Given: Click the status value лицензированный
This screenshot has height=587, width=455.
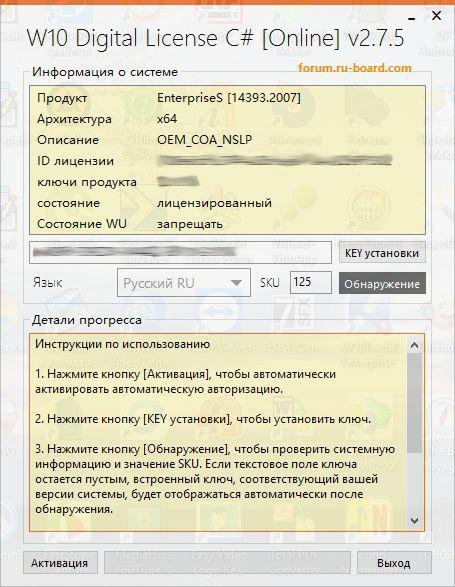Looking at the screenshot, I should (x=214, y=203).
